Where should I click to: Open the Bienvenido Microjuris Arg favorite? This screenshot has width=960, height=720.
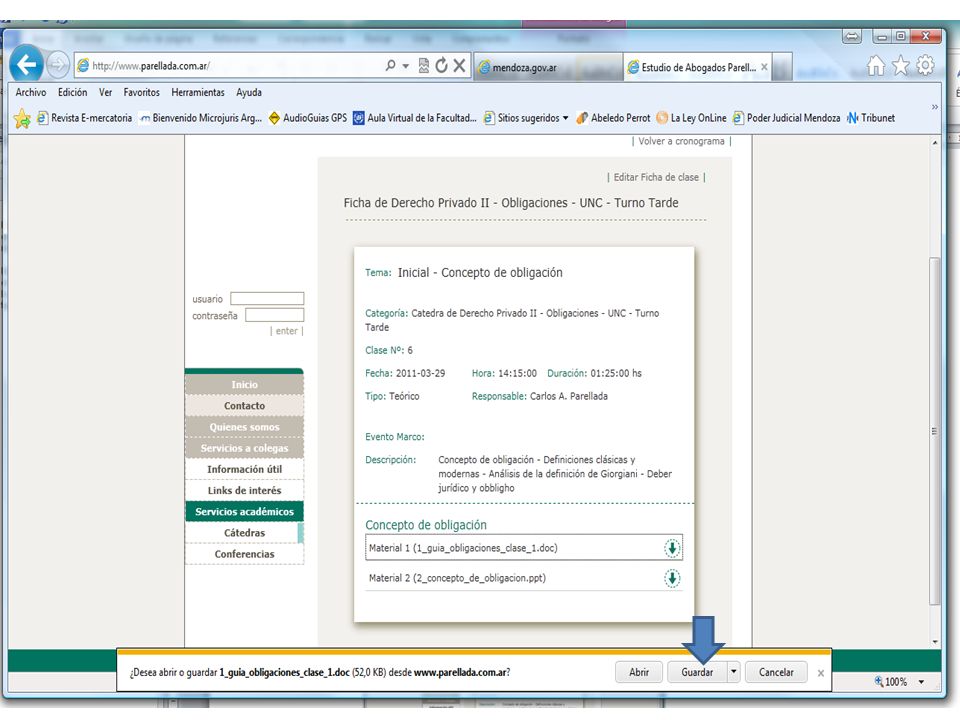[200, 118]
